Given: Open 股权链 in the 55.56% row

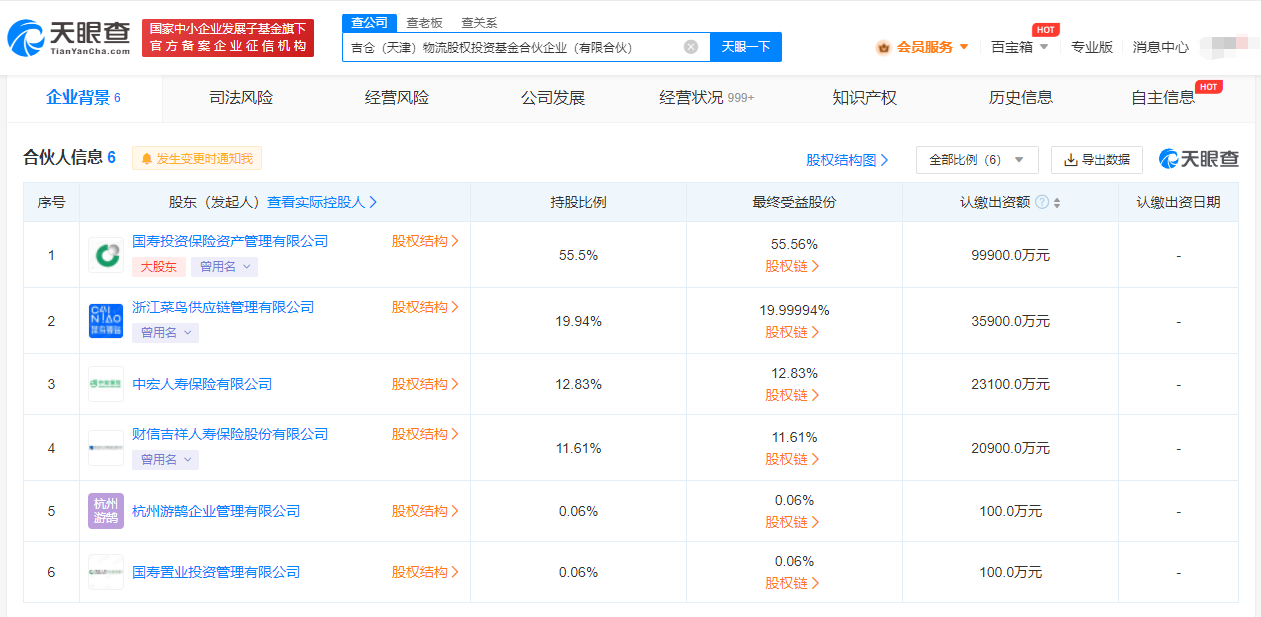Looking at the screenshot, I should pos(793,266).
